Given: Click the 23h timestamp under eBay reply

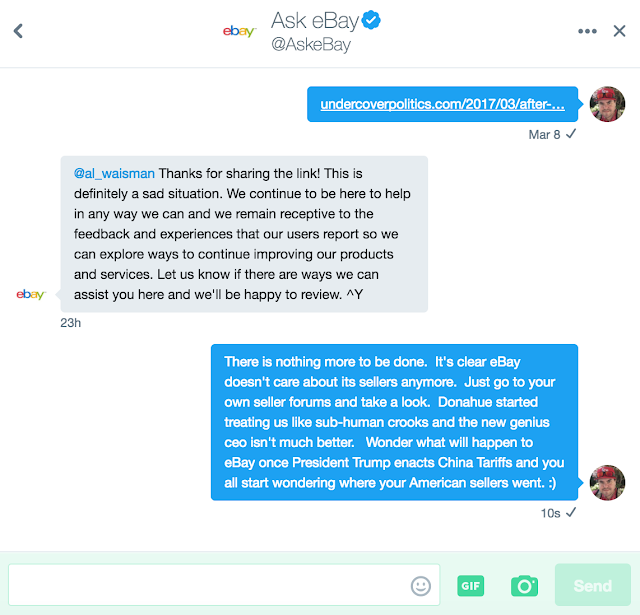Looking at the screenshot, I should click(x=71, y=323).
